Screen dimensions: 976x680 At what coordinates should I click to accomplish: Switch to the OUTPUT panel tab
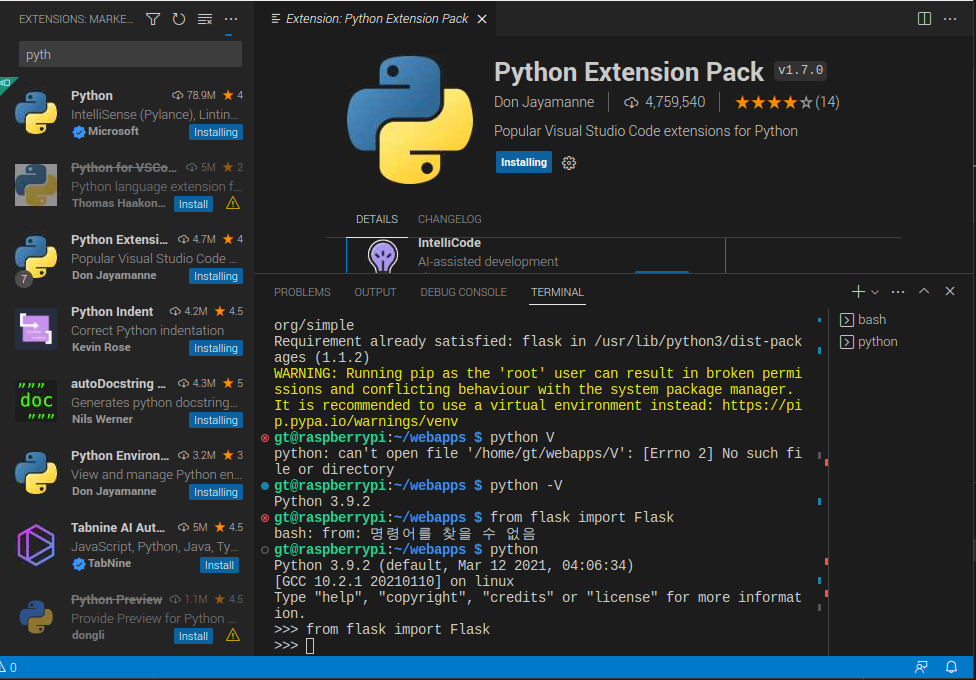pos(375,292)
